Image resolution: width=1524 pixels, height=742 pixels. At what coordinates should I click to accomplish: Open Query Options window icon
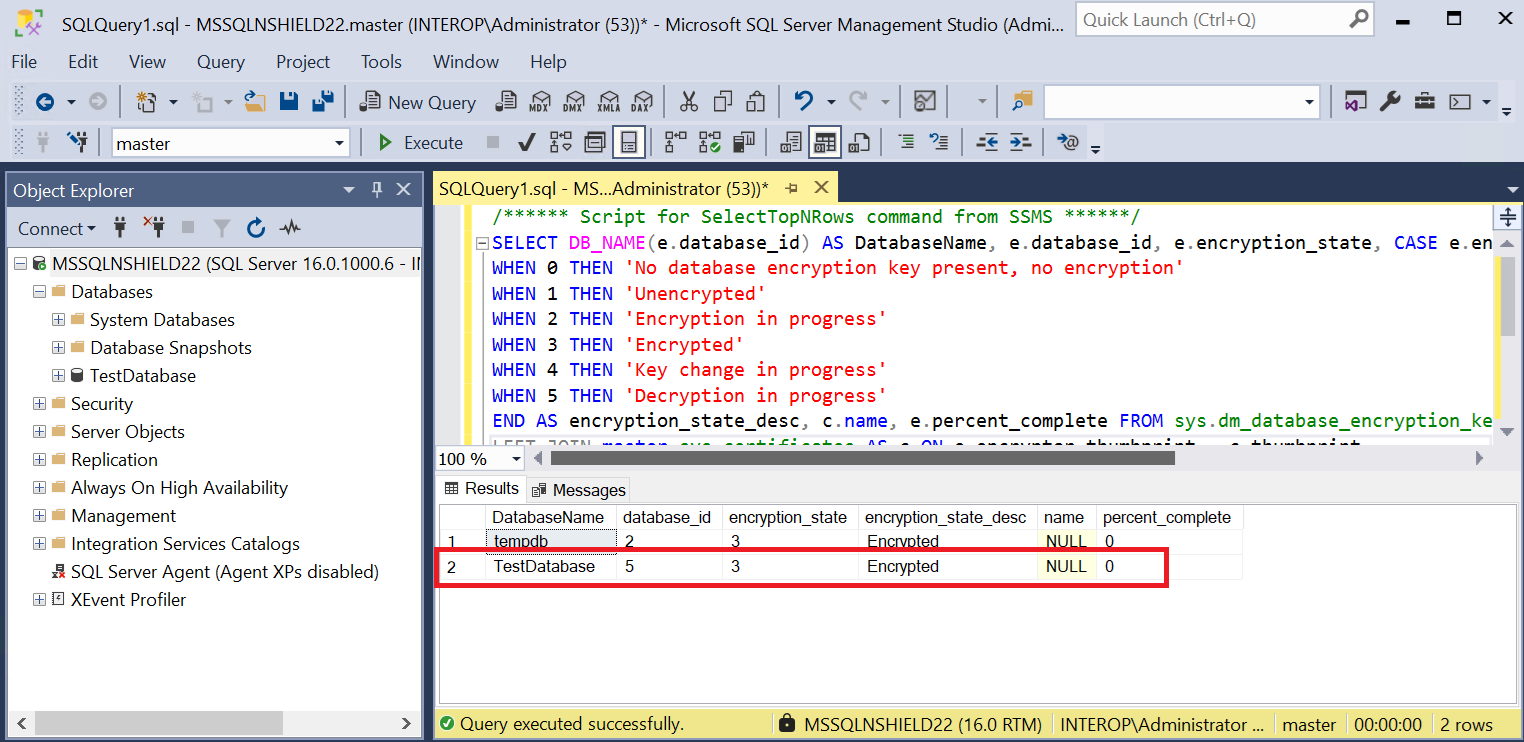(x=595, y=143)
